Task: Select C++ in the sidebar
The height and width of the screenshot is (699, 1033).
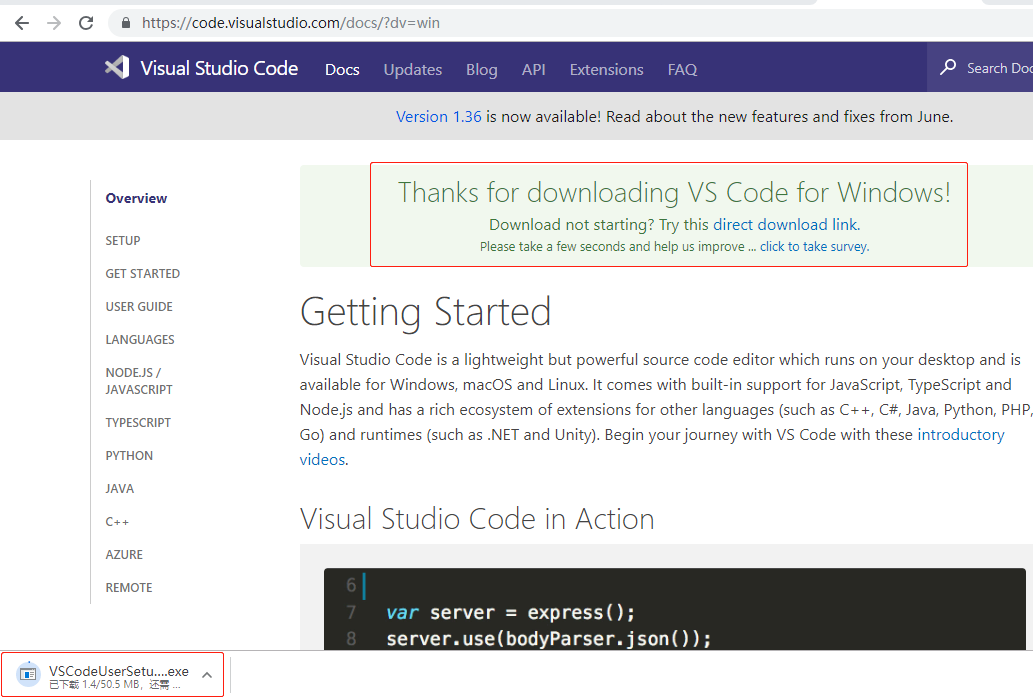Action: pos(117,521)
